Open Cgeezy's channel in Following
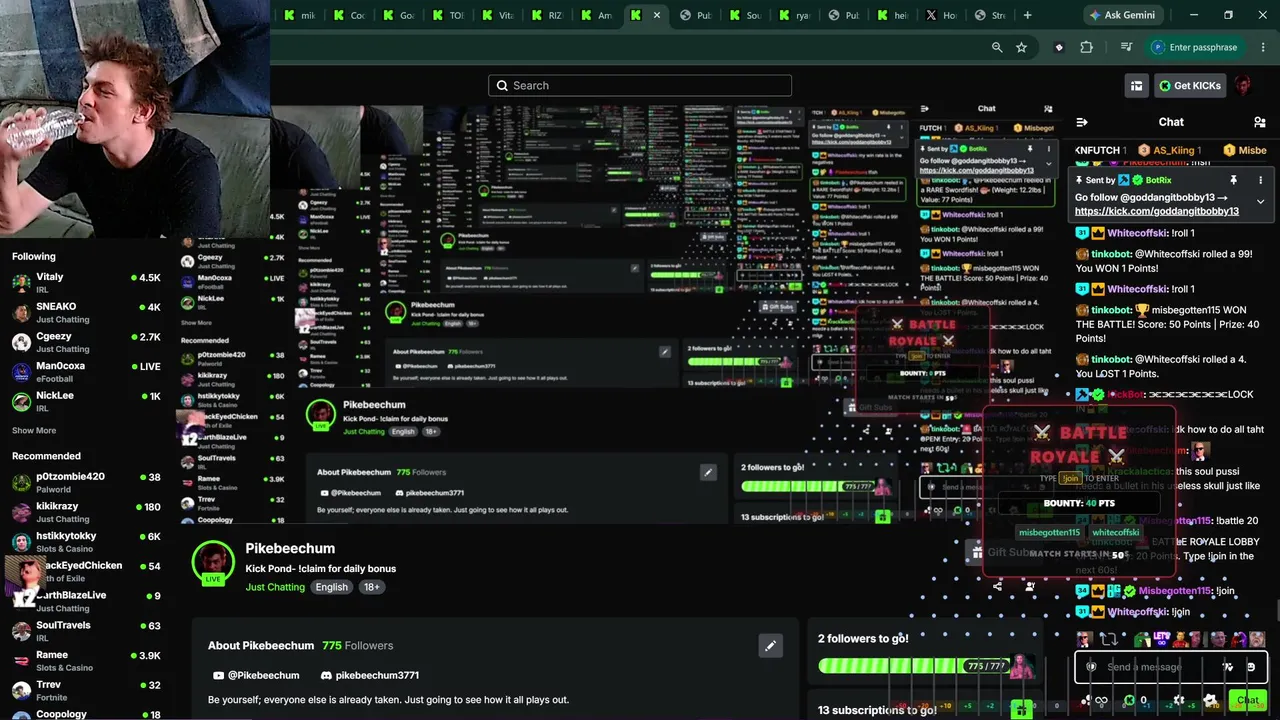The image size is (1280, 720). [85, 342]
